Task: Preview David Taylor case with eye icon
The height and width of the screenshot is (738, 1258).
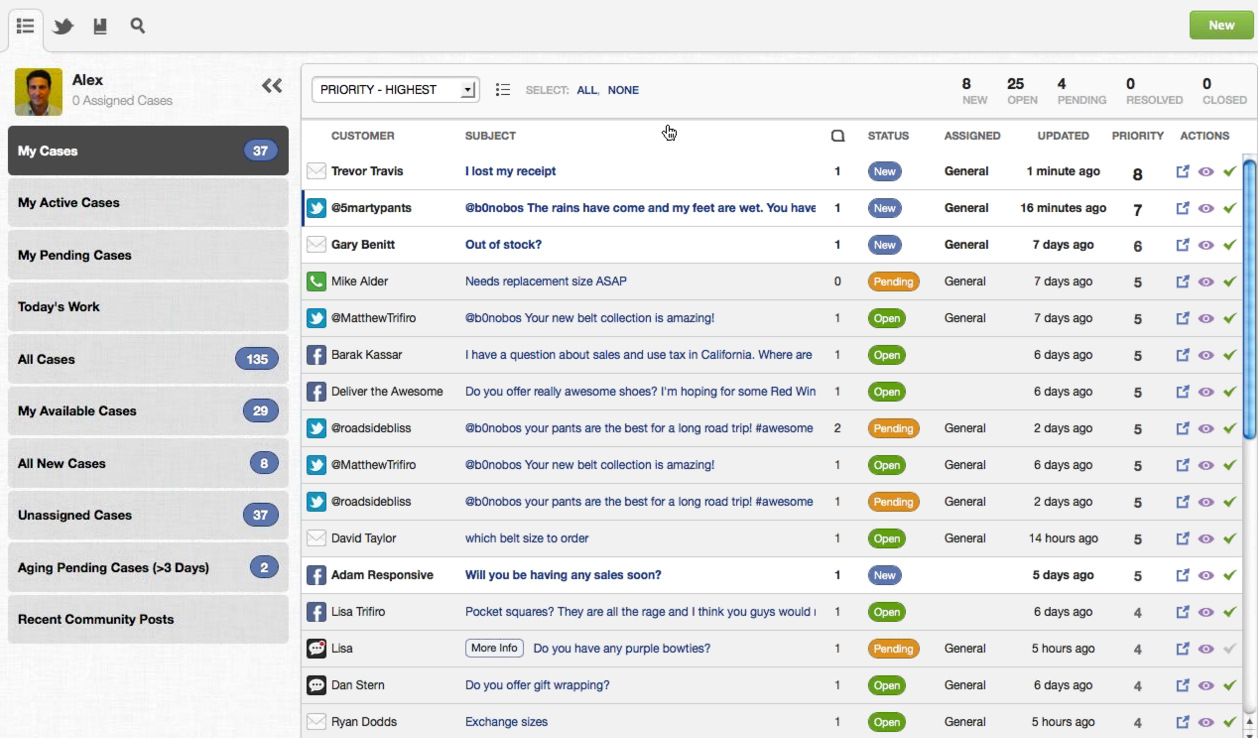Action: pyautogui.click(x=1206, y=539)
